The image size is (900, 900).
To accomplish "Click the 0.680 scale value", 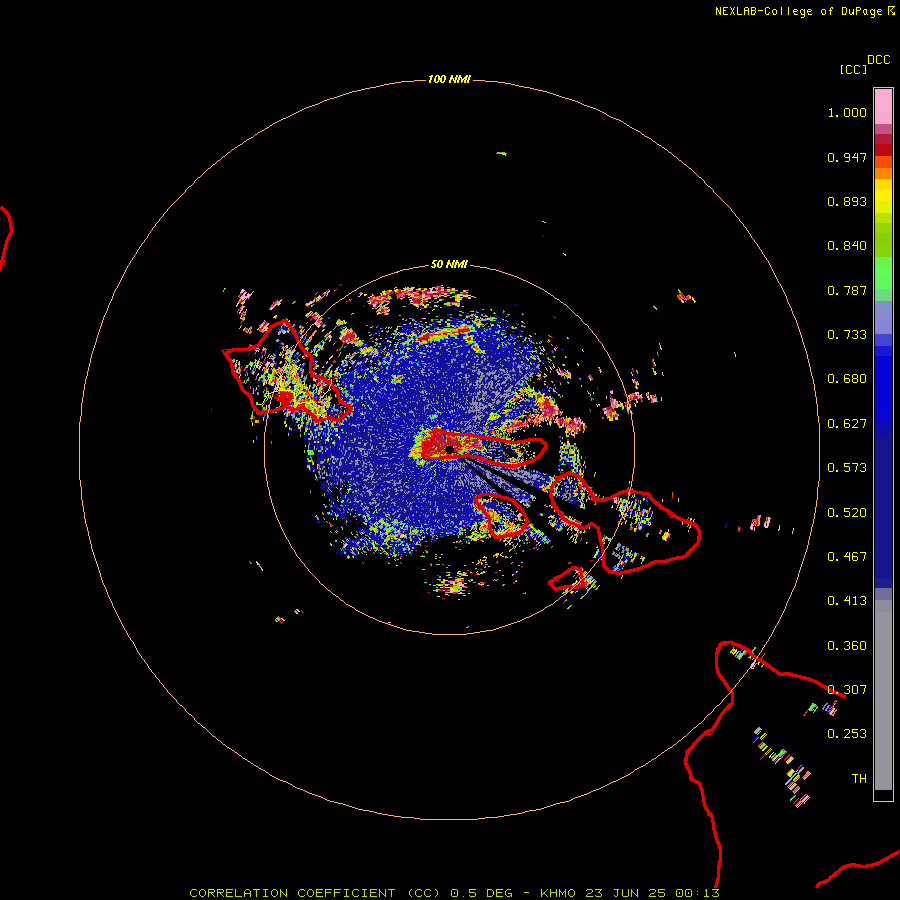I will [847, 379].
